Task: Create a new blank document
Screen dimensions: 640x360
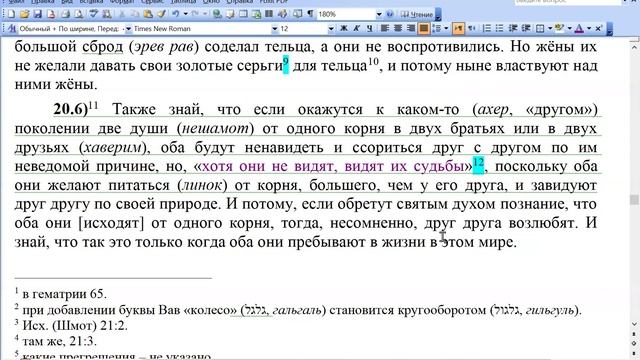Action: 11,14
